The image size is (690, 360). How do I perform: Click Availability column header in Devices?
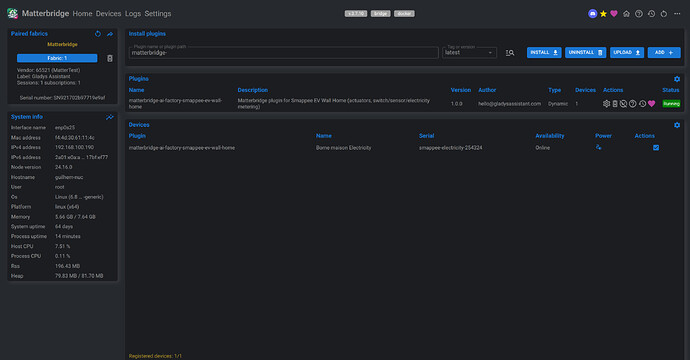pos(550,136)
